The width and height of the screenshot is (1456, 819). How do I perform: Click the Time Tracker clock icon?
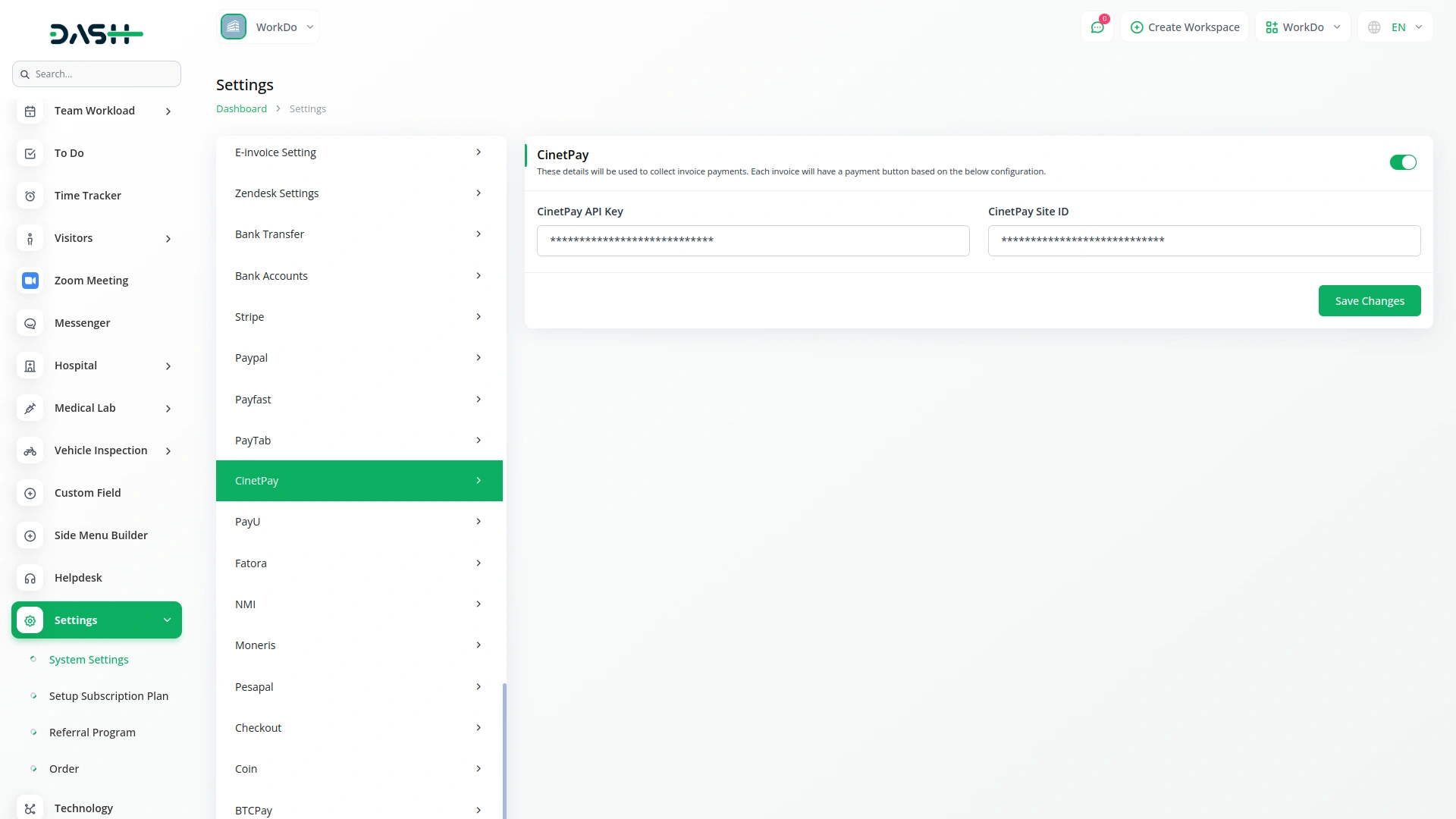coord(30,196)
